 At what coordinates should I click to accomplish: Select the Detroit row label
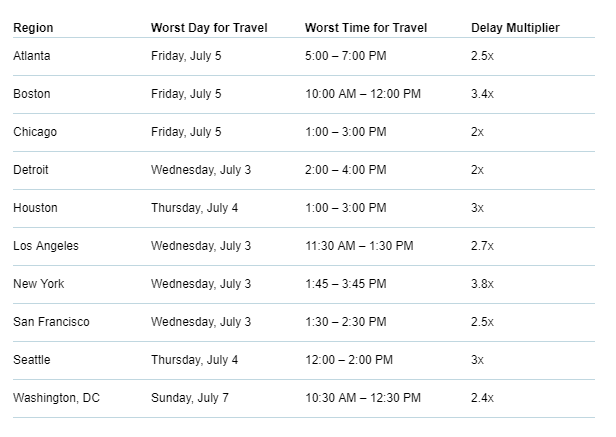coord(31,170)
